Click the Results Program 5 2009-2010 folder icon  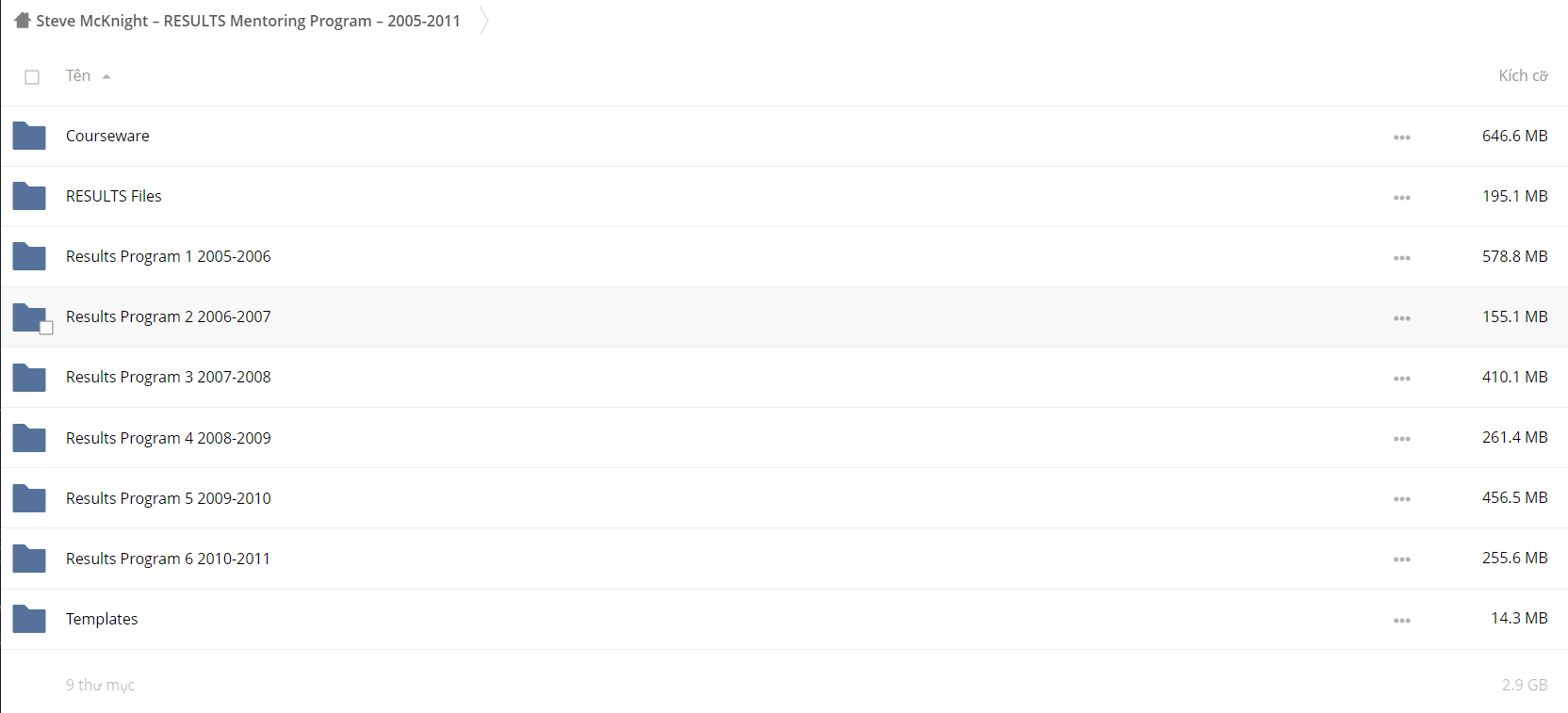[x=29, y=498]
